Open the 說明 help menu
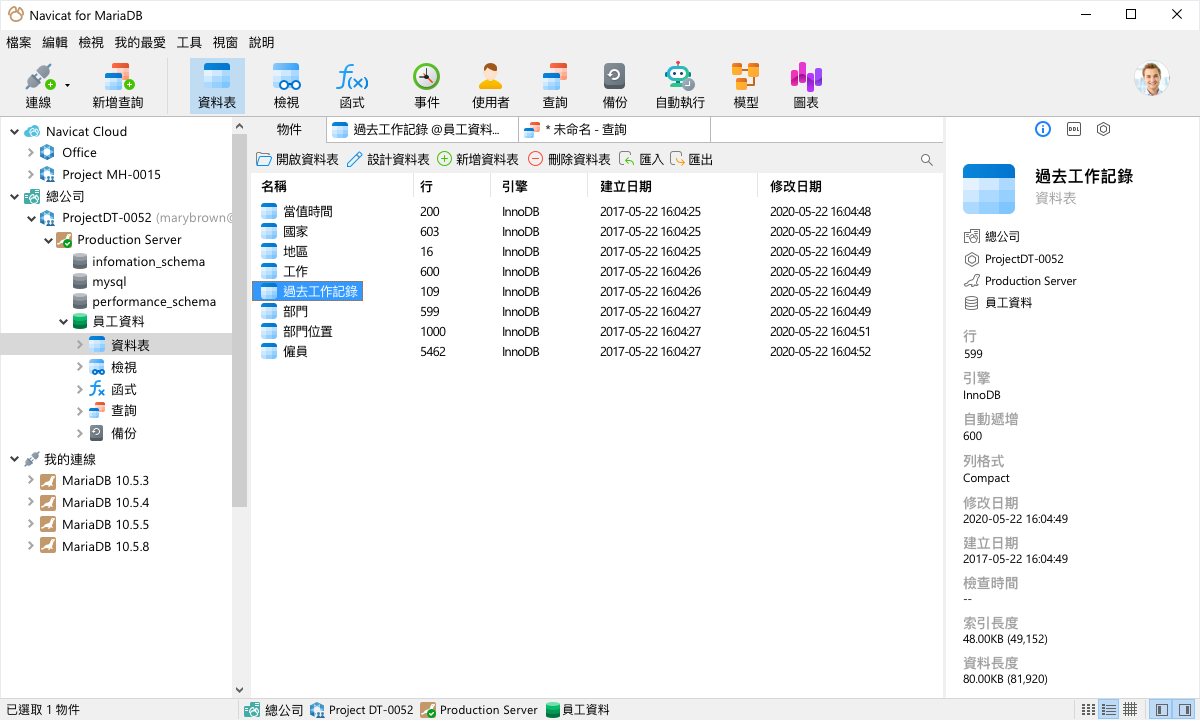This screenshot has width=1200, height=720. pyautogui.click(x=261, y=43)
